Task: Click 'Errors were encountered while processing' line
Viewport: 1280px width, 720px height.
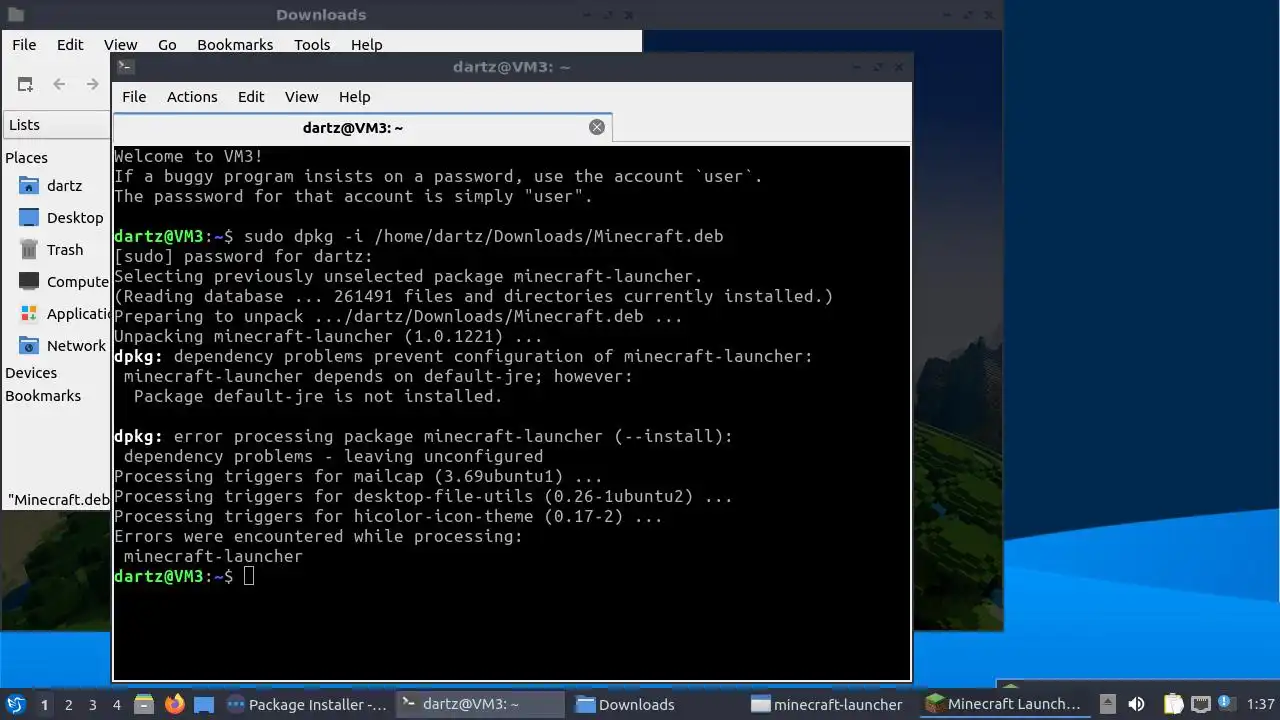Action: point(318,537)
